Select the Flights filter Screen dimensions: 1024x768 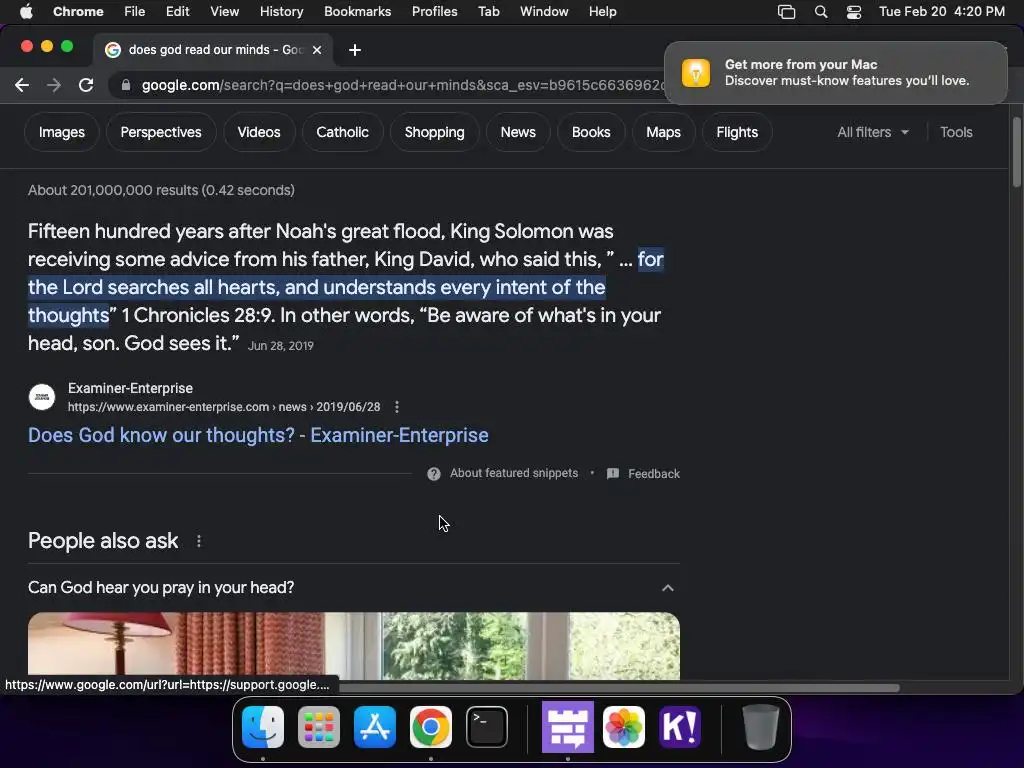coord(737,132)
